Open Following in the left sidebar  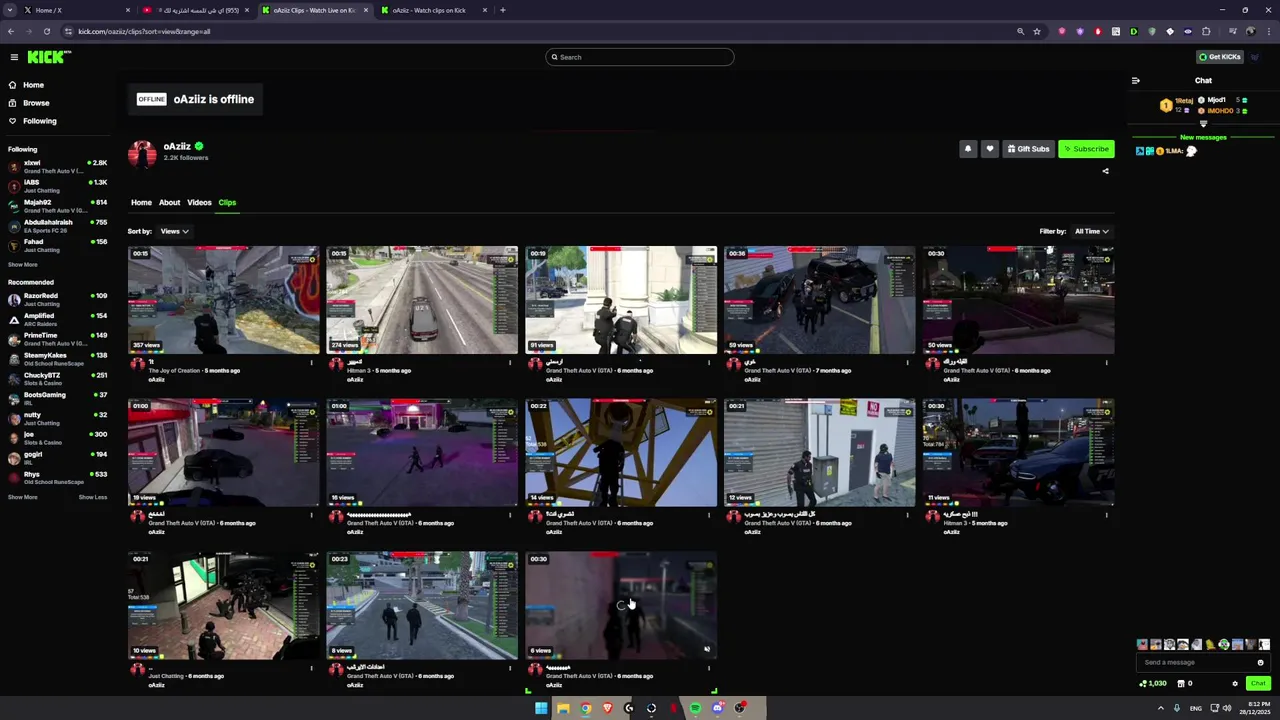(40, 121)
